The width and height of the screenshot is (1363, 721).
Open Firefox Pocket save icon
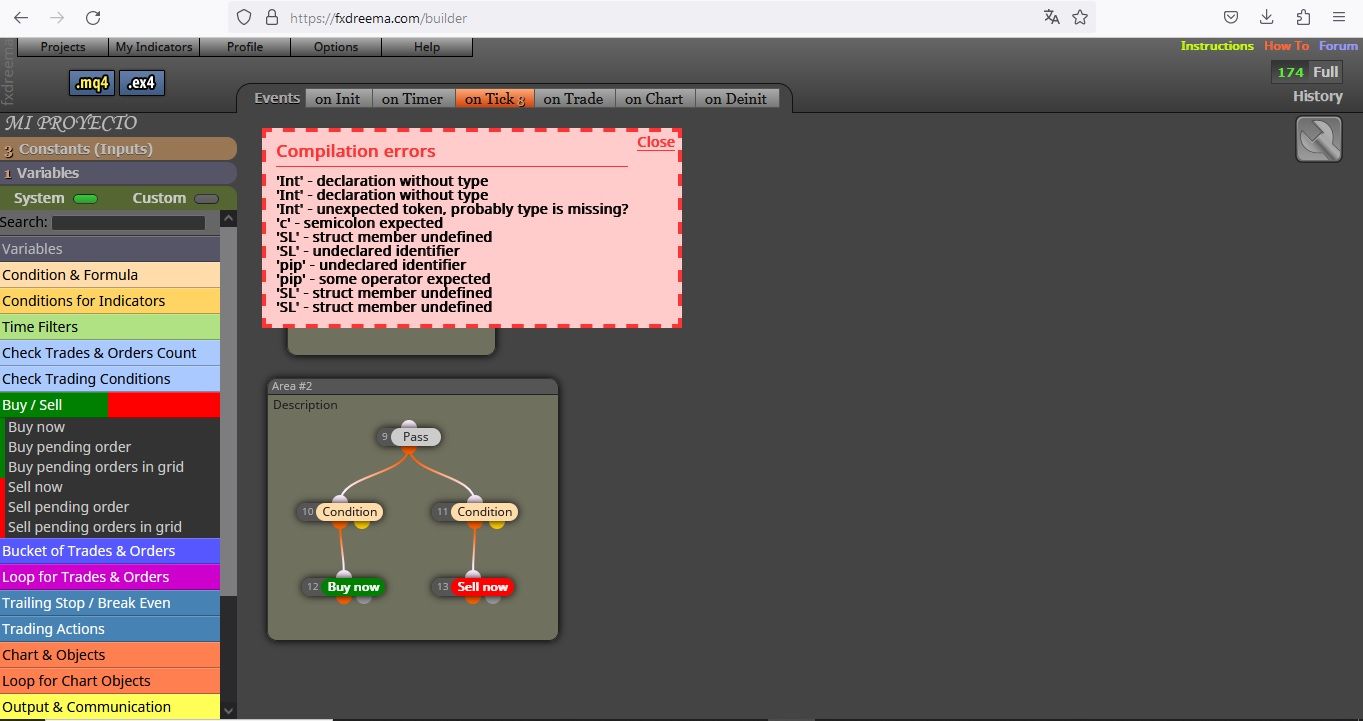coord(1231,17)
